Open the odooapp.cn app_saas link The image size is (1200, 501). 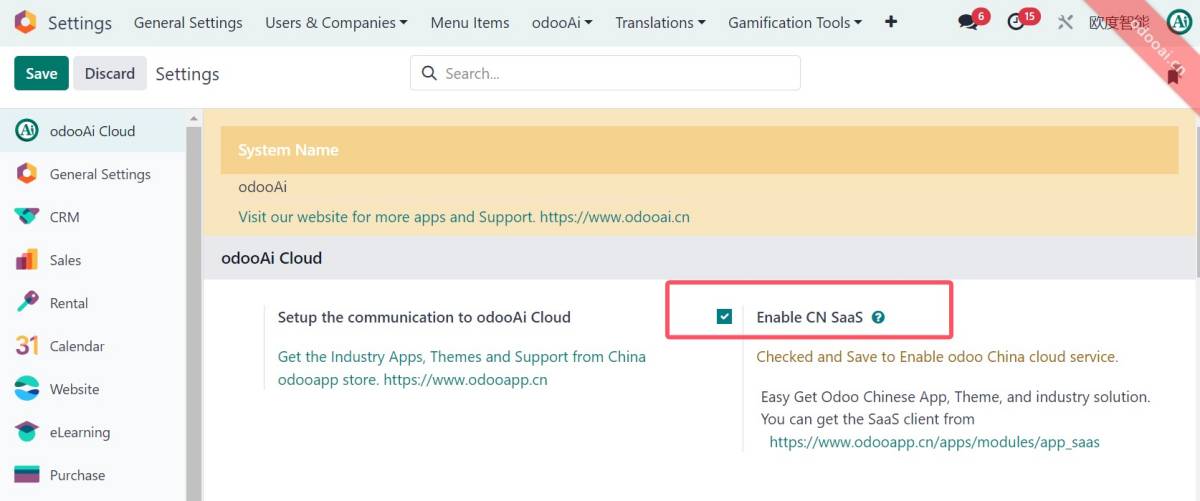pyautogui.click(x=934, y=441)
